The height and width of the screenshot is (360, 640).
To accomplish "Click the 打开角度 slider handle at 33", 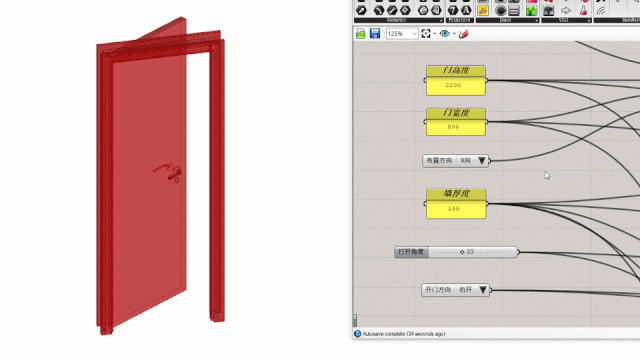I will pos(462,252).
